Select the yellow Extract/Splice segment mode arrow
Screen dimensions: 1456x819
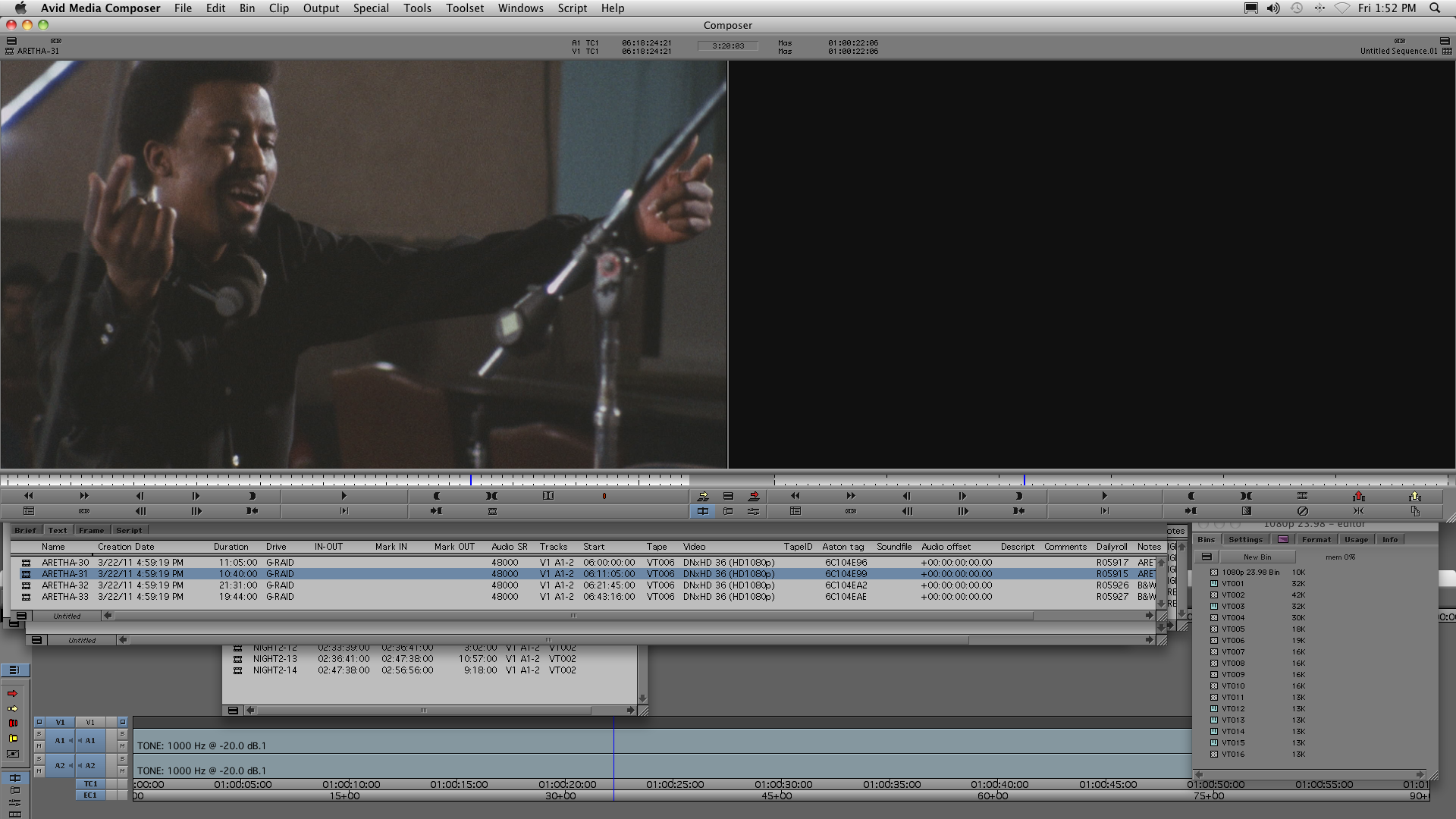(13, 709)
